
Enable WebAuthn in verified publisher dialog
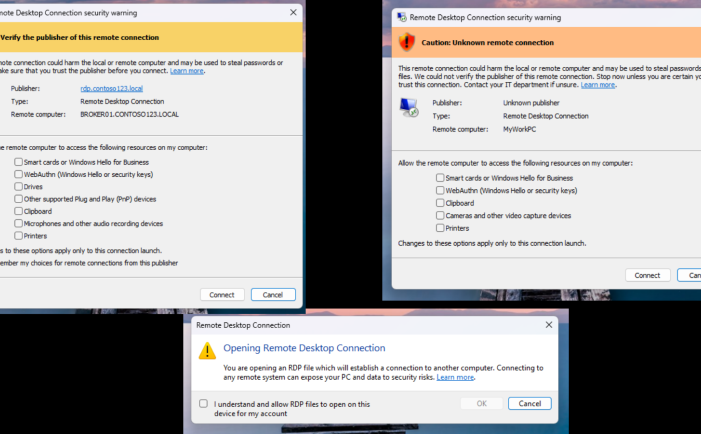pos(18,174)
